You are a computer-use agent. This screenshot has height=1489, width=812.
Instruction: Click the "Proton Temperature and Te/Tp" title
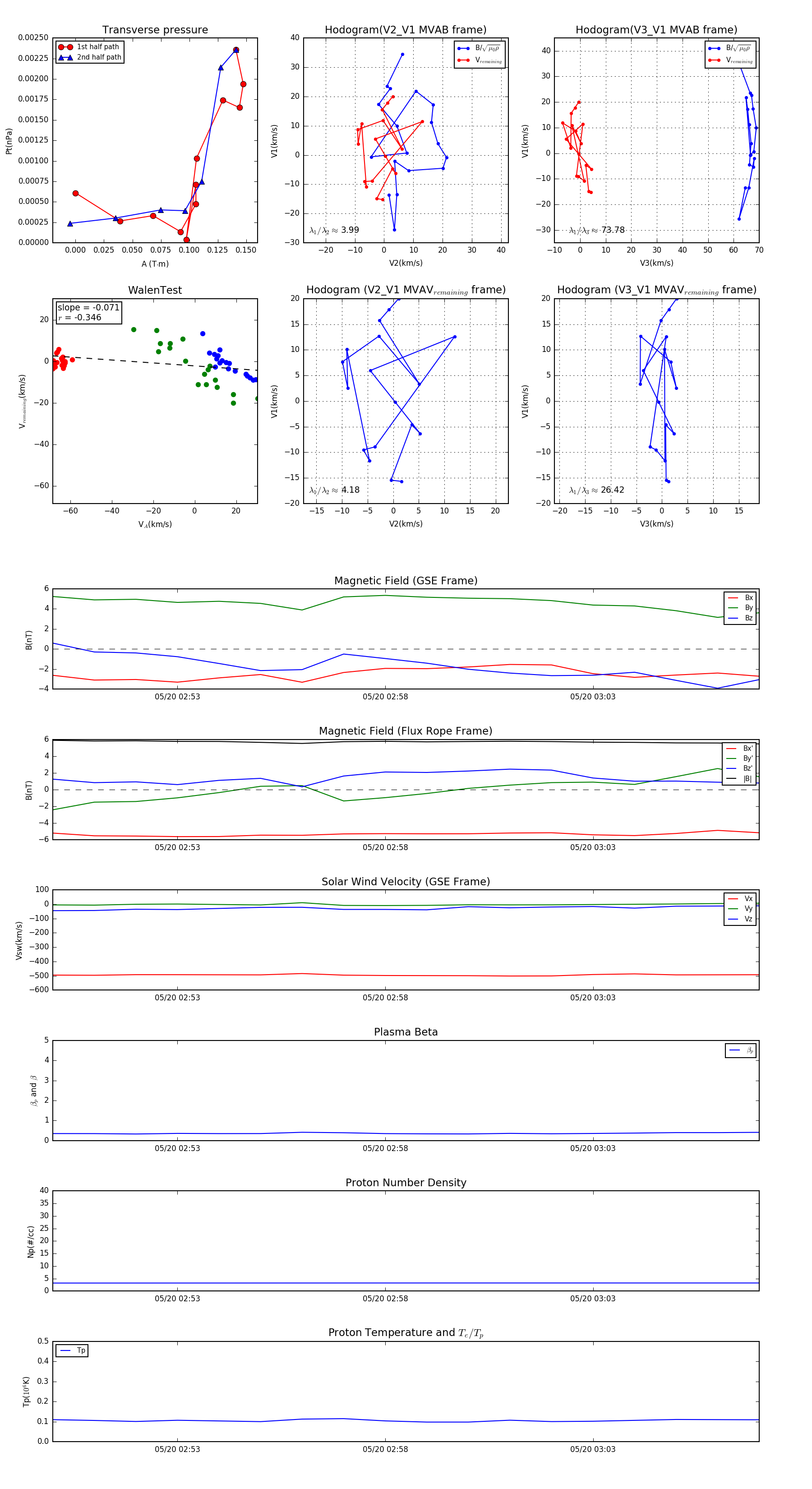click(x=406, y=1333)
